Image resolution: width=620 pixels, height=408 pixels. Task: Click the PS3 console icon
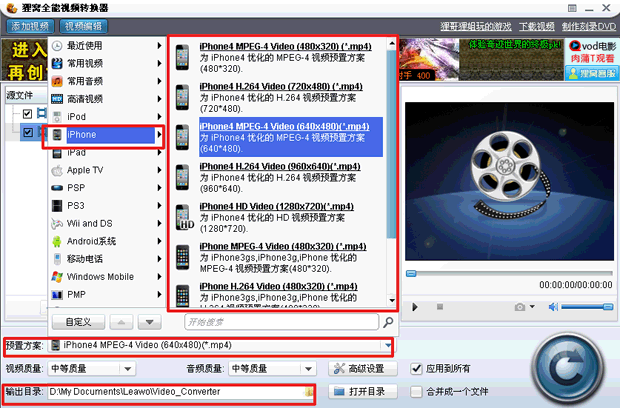57,206
